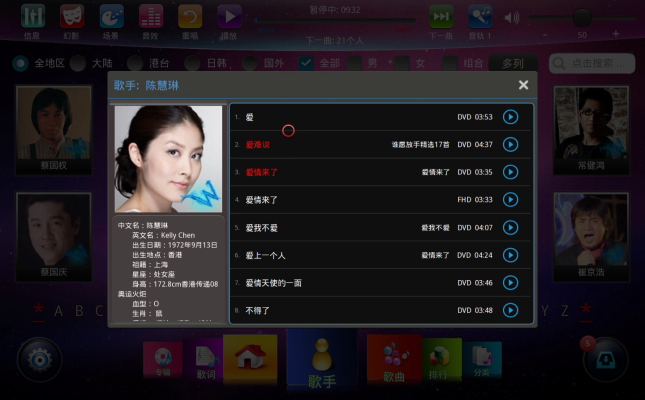The height and width of the screenshot is (400, 645).
Task: Play song 1 爱
Action: point(510,117)
